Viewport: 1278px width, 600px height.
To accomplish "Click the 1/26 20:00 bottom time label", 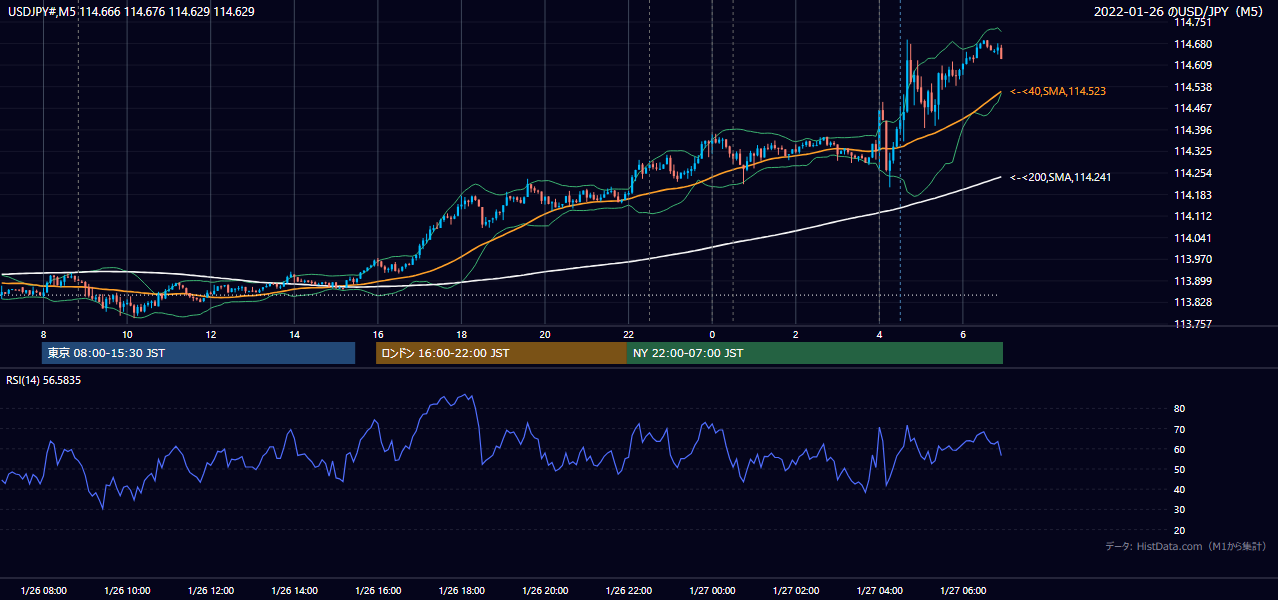I will pos(545,591).
